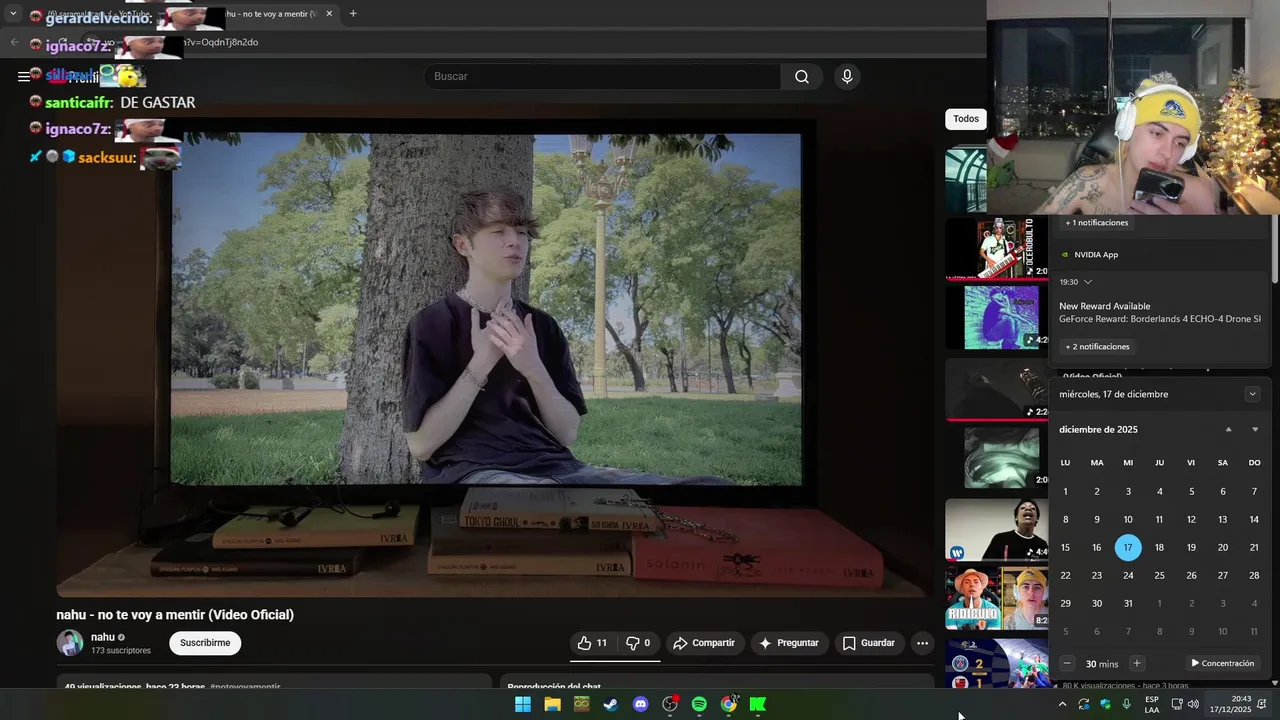Like the video with the thumbs-up button
Viewport: 1280px width, 720px height.
point(592,643)
